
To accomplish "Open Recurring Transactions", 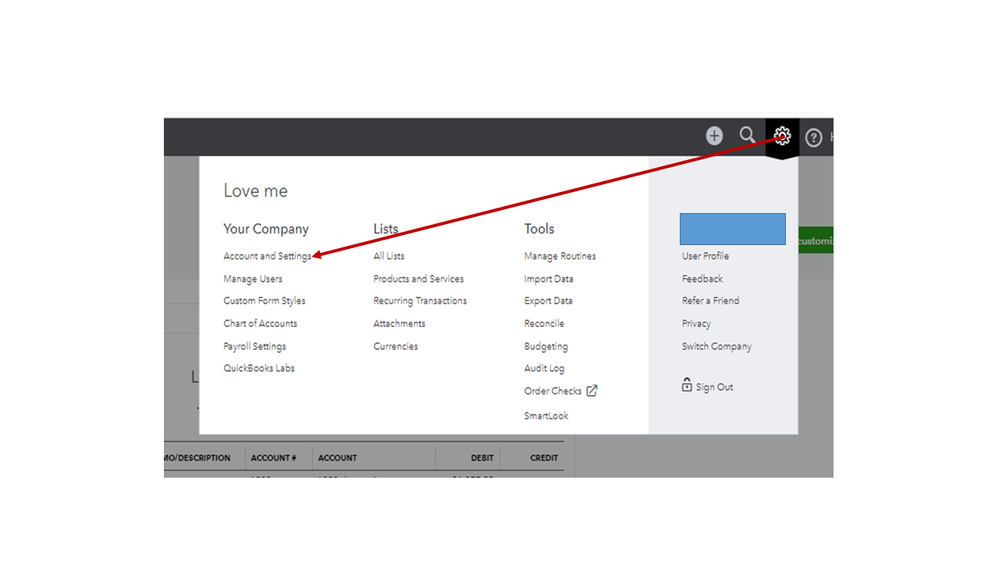I will tap(420, 301).
